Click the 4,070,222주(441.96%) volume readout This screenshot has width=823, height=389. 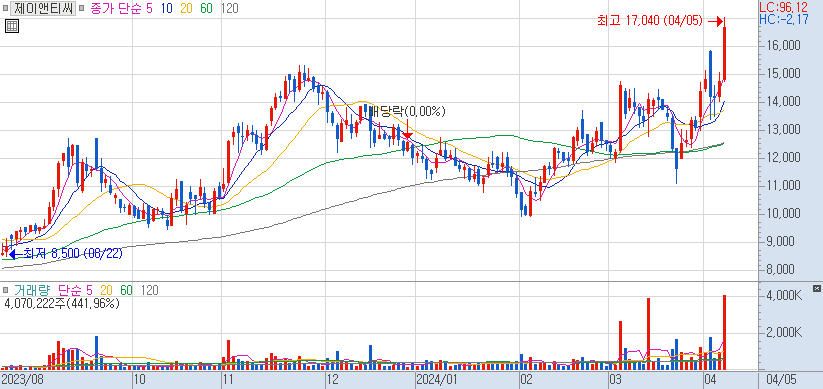tap(62, 303)
